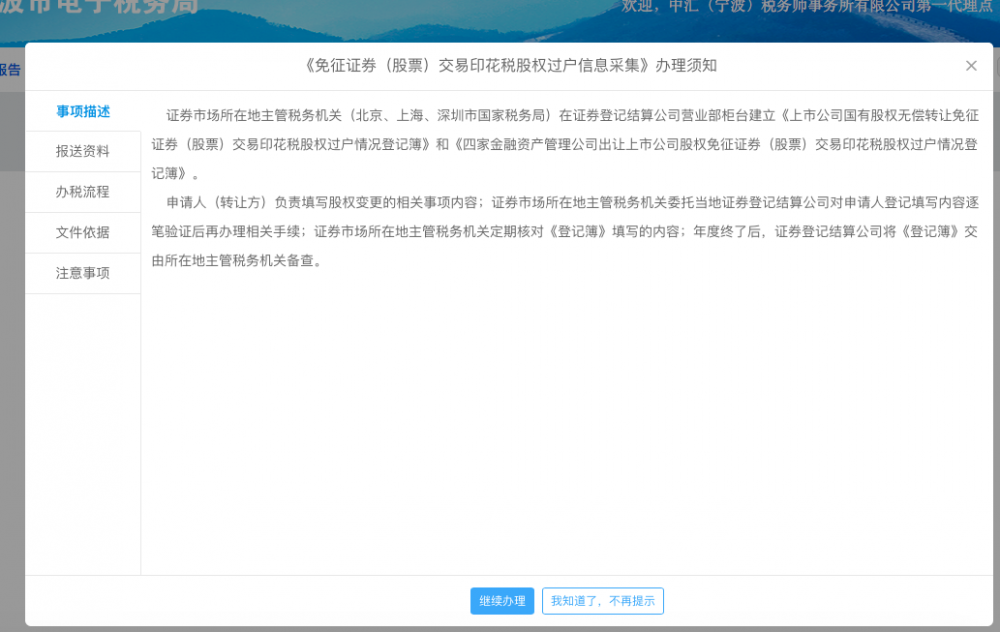
Task: Check 报送资料 for required documents
Action: [83, 152]
